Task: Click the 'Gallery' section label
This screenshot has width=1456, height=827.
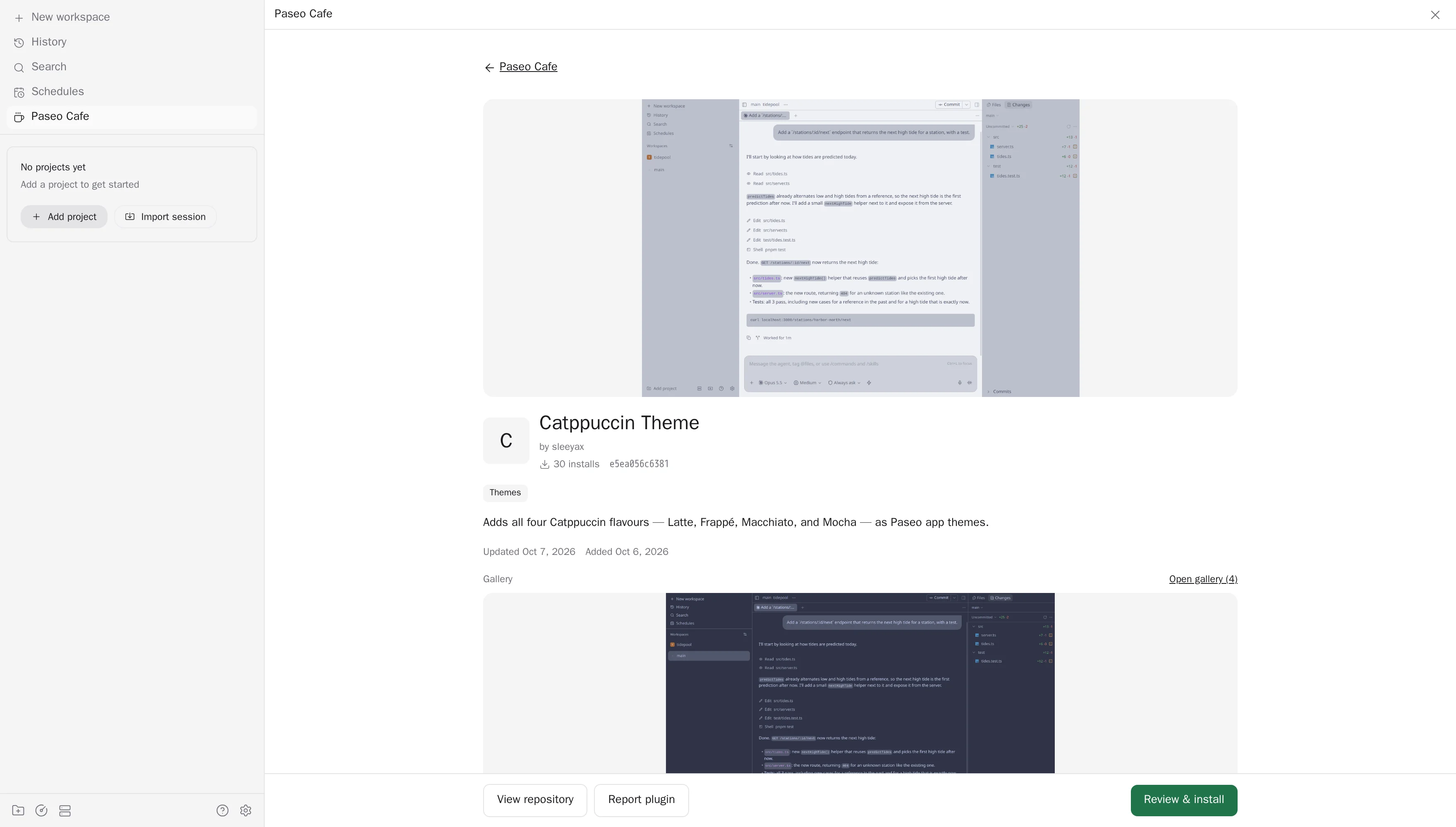Action: [x=497, y=579]
